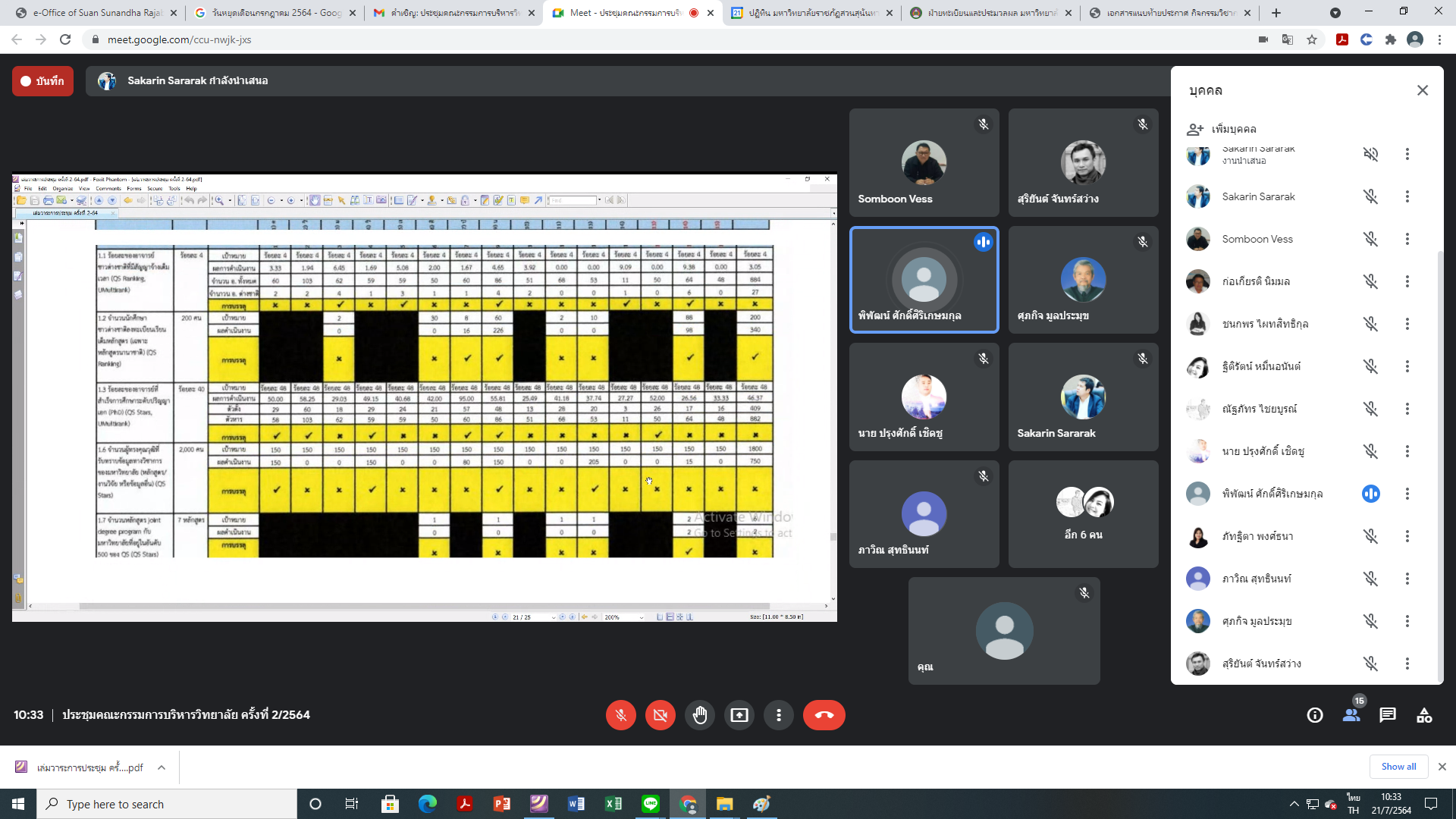Toggle camera off button in call controls
The height and width of the screenshot is (819, 1456).
[x=660, y=715]
